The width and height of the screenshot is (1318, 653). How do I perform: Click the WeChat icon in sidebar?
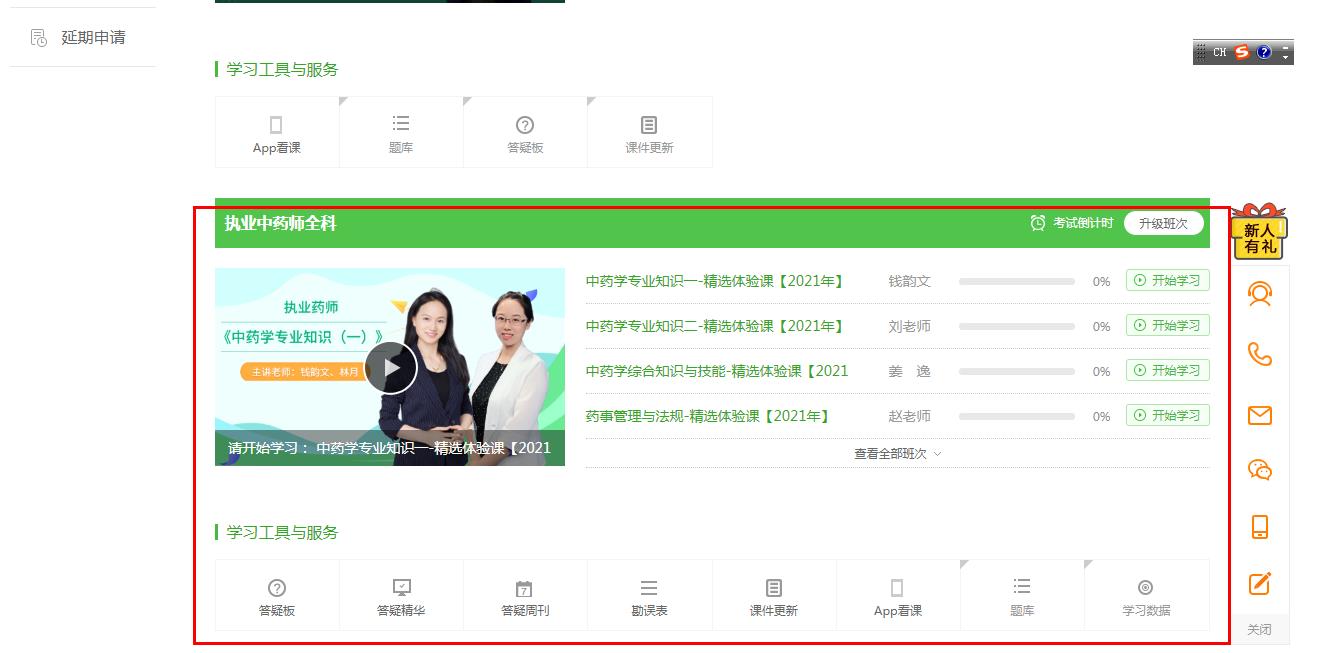pyautogui.click(x=1260, y=470)
